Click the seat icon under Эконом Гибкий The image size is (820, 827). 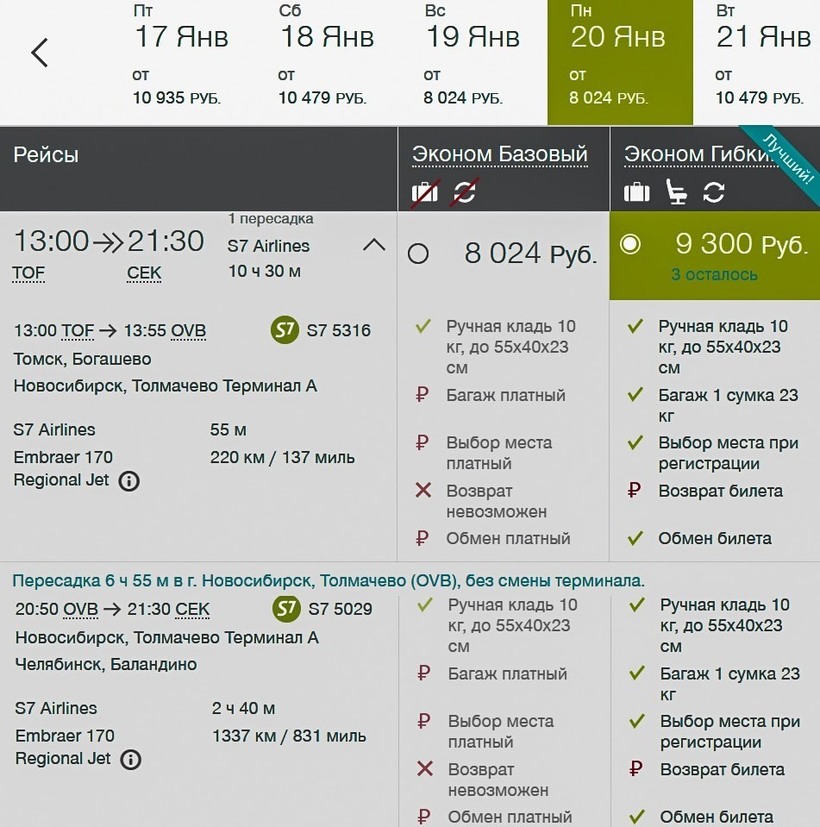[x=676, y=192]
